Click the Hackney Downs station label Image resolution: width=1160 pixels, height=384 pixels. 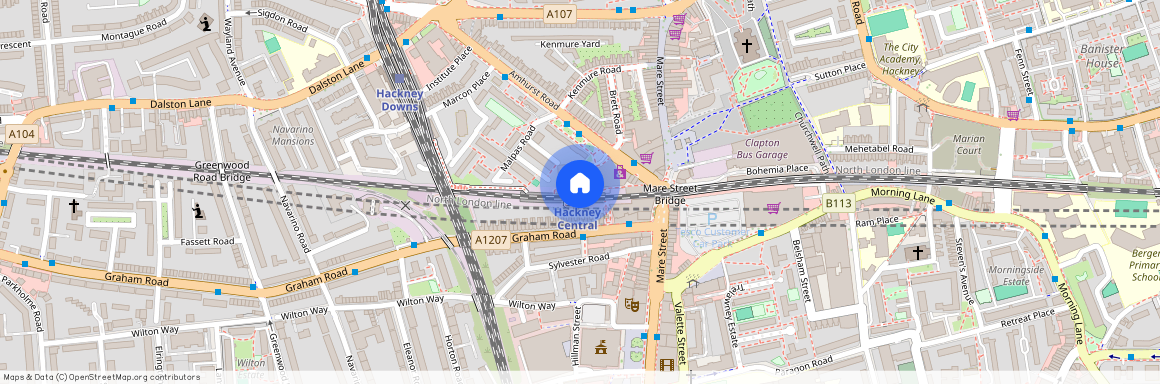[x=399, y=100]
